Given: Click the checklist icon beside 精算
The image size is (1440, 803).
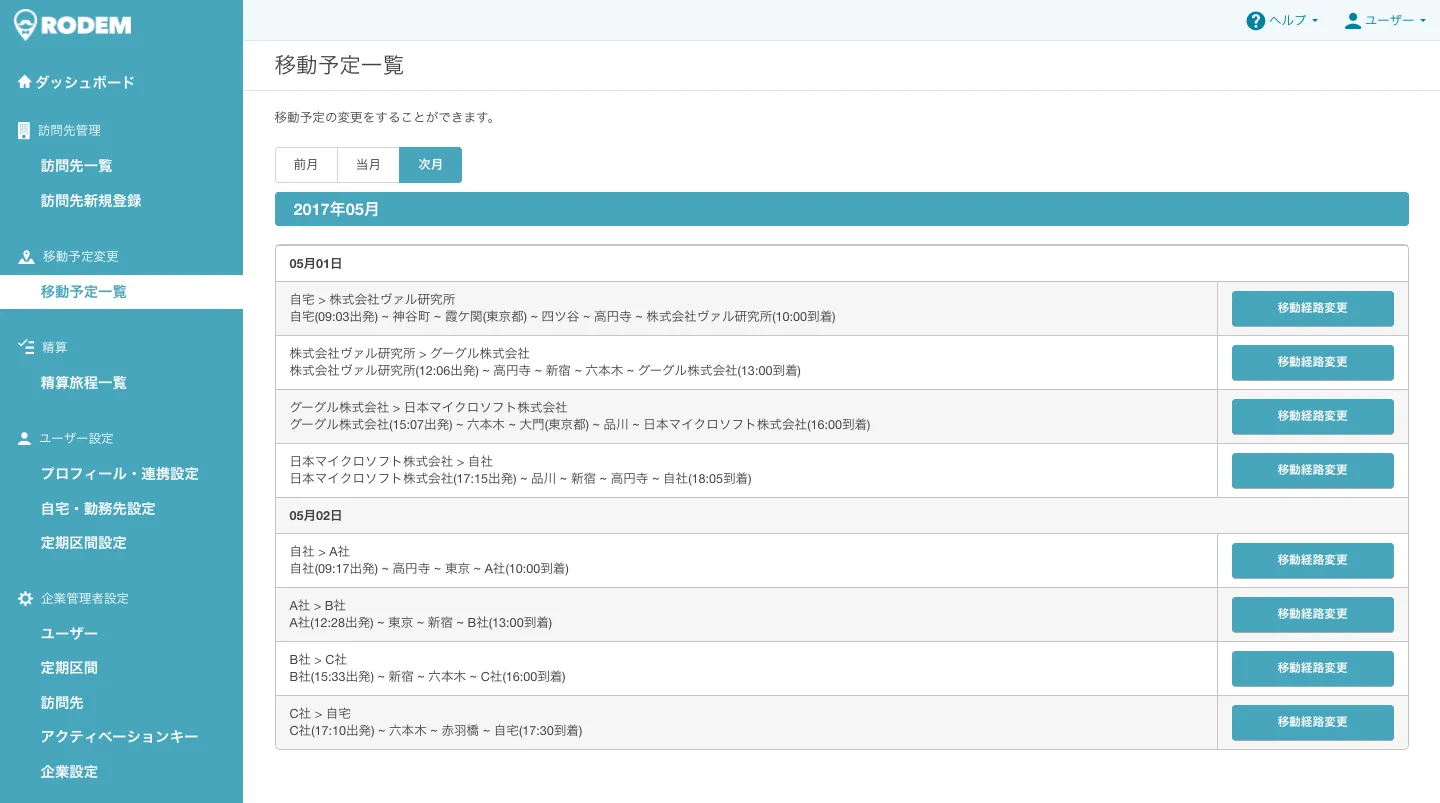Looking at the screenshot, I should 26,347.
